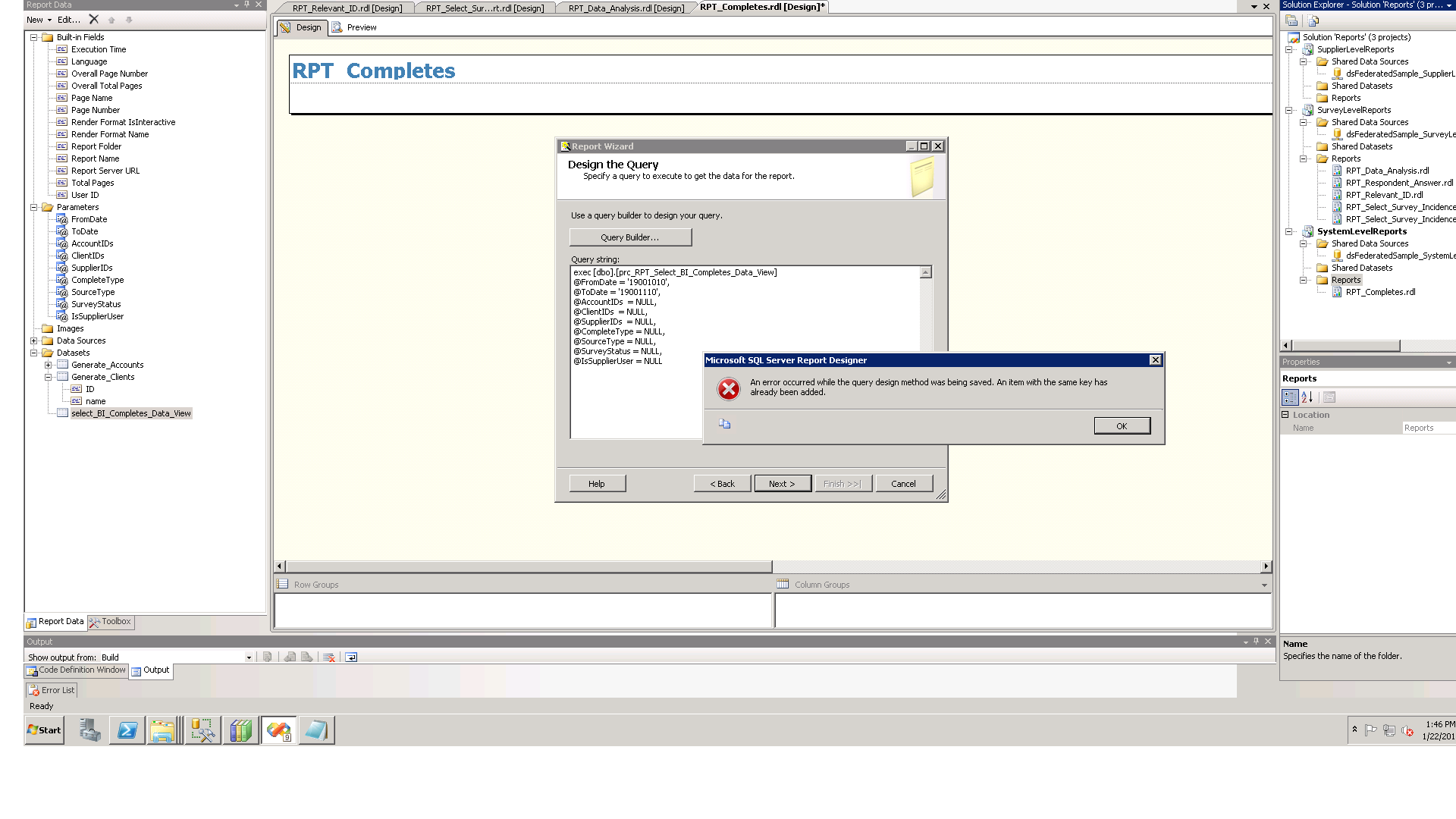
Task: Click the Solution Explorer horizontal scrollbar
Action: [1345, 346]
